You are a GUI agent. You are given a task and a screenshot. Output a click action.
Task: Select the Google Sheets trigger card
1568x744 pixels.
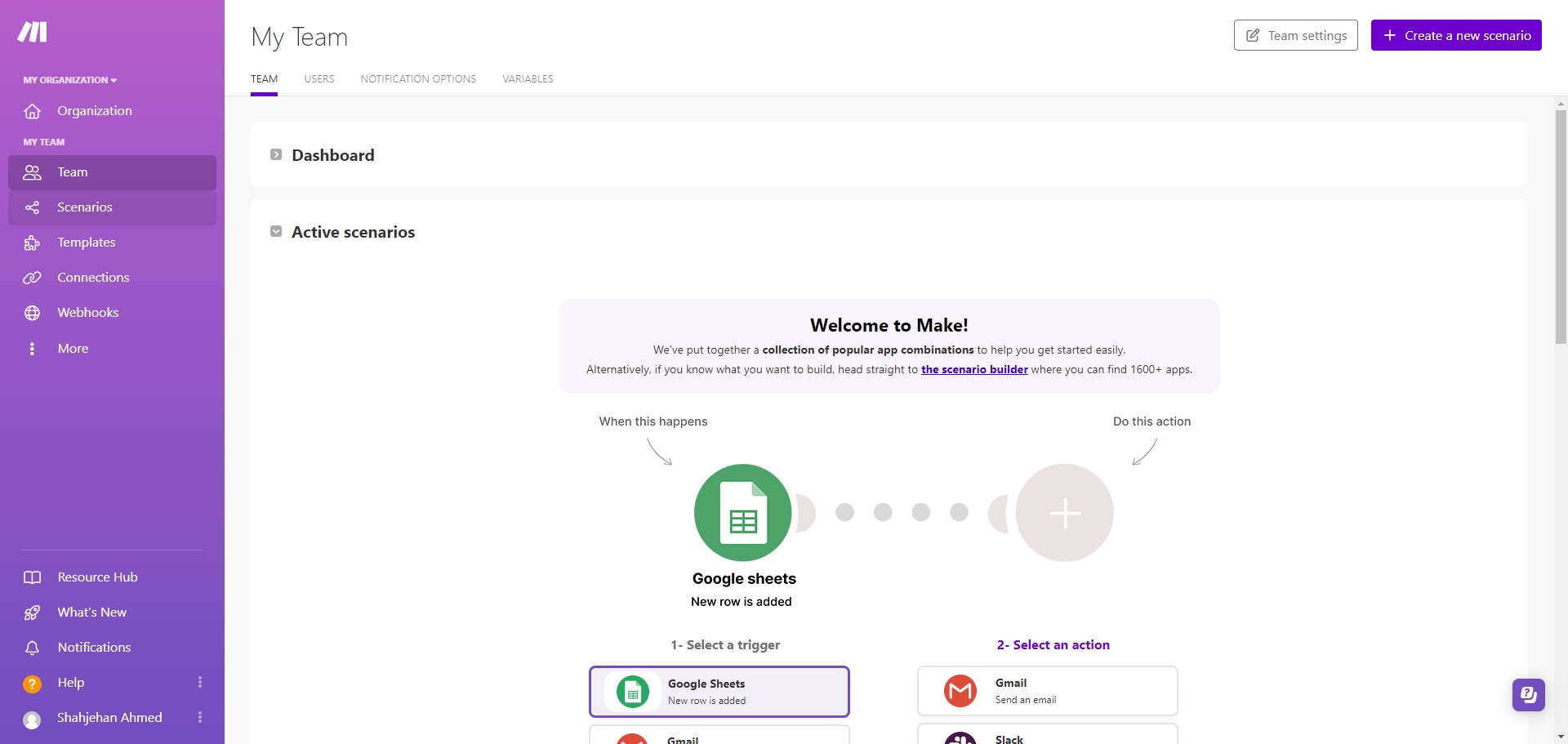[x=719, y=691]
